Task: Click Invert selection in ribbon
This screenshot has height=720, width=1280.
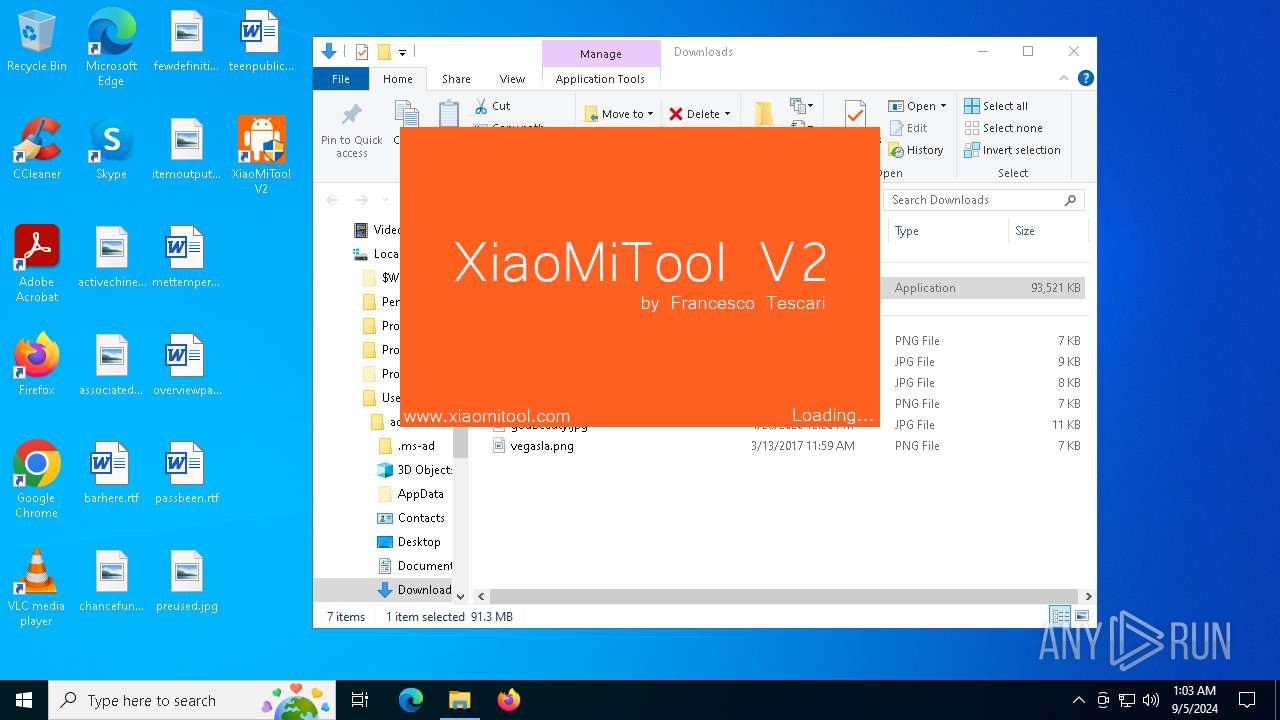Action: coord(1012,150)
